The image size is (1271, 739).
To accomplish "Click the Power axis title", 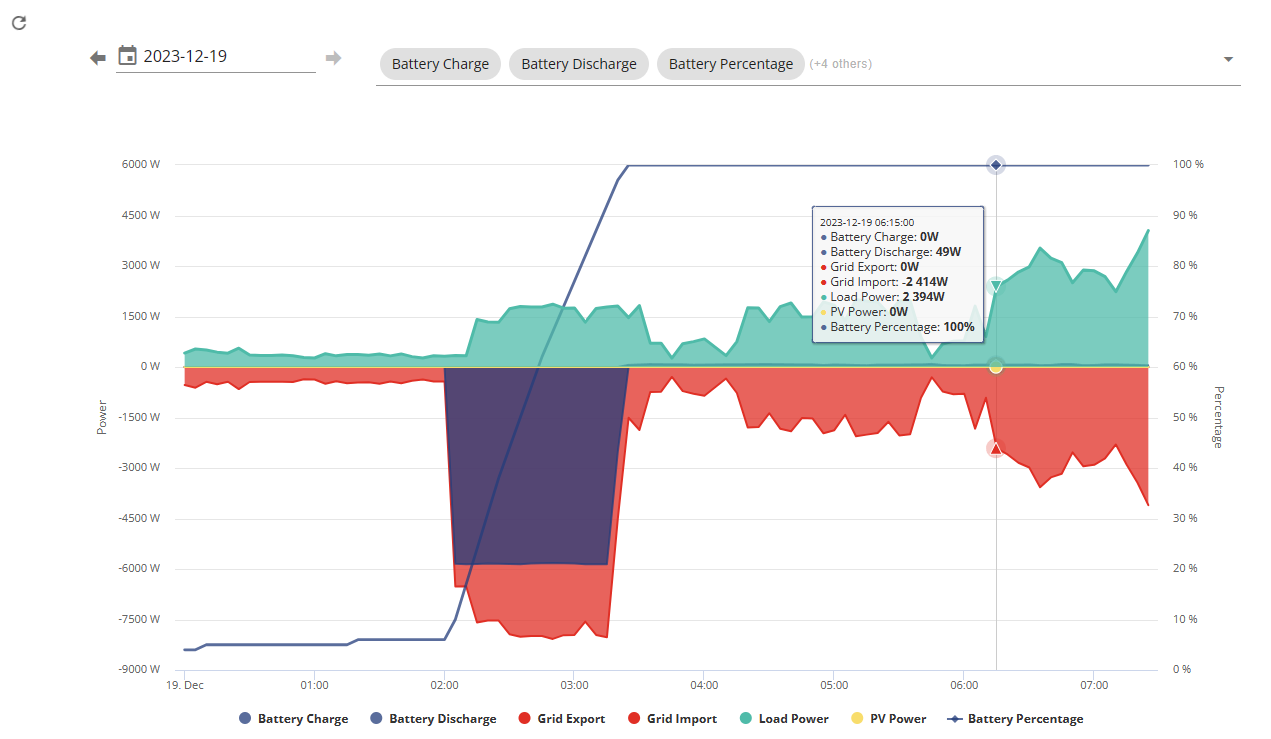I will 101,417.
